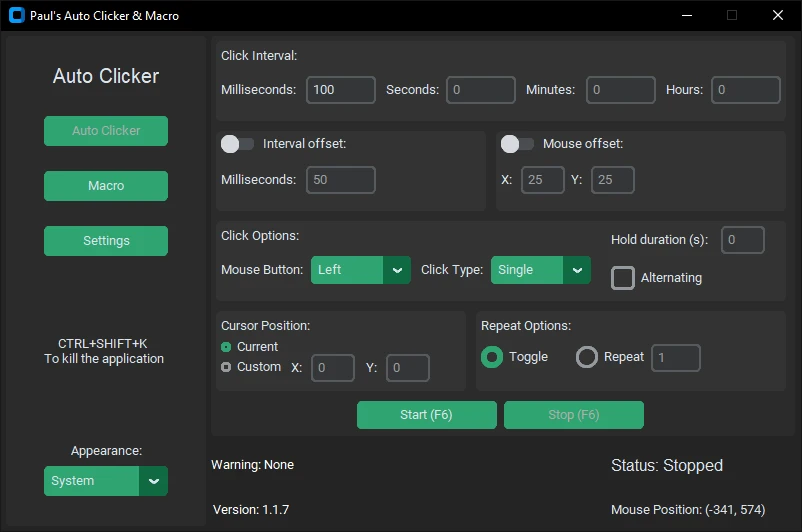Minimize the Auto Clicker window
The width and height of the screenshot is (802, 532).
click(x=687, y=15)
